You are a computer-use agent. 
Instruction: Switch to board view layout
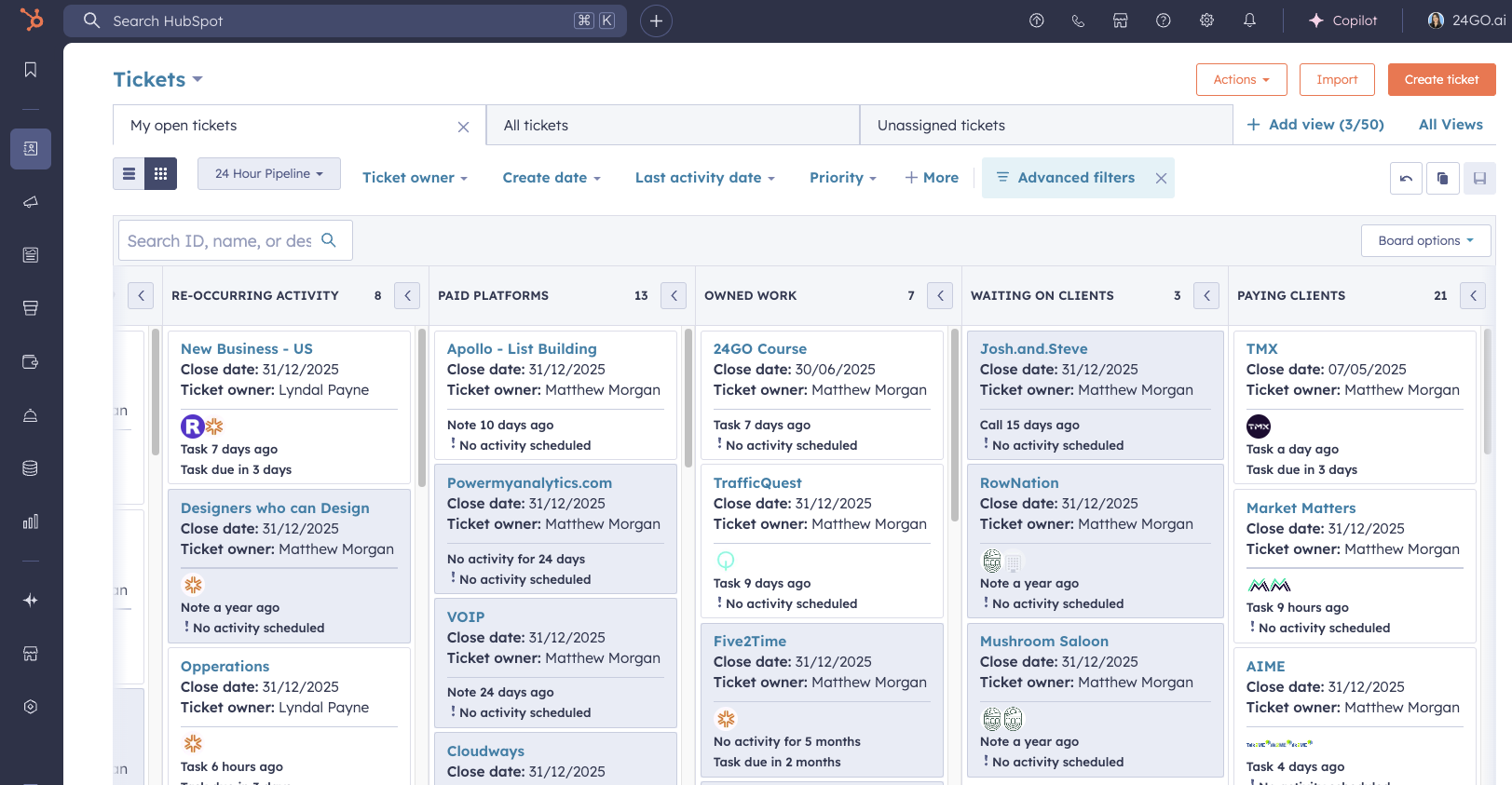point(160,174)
